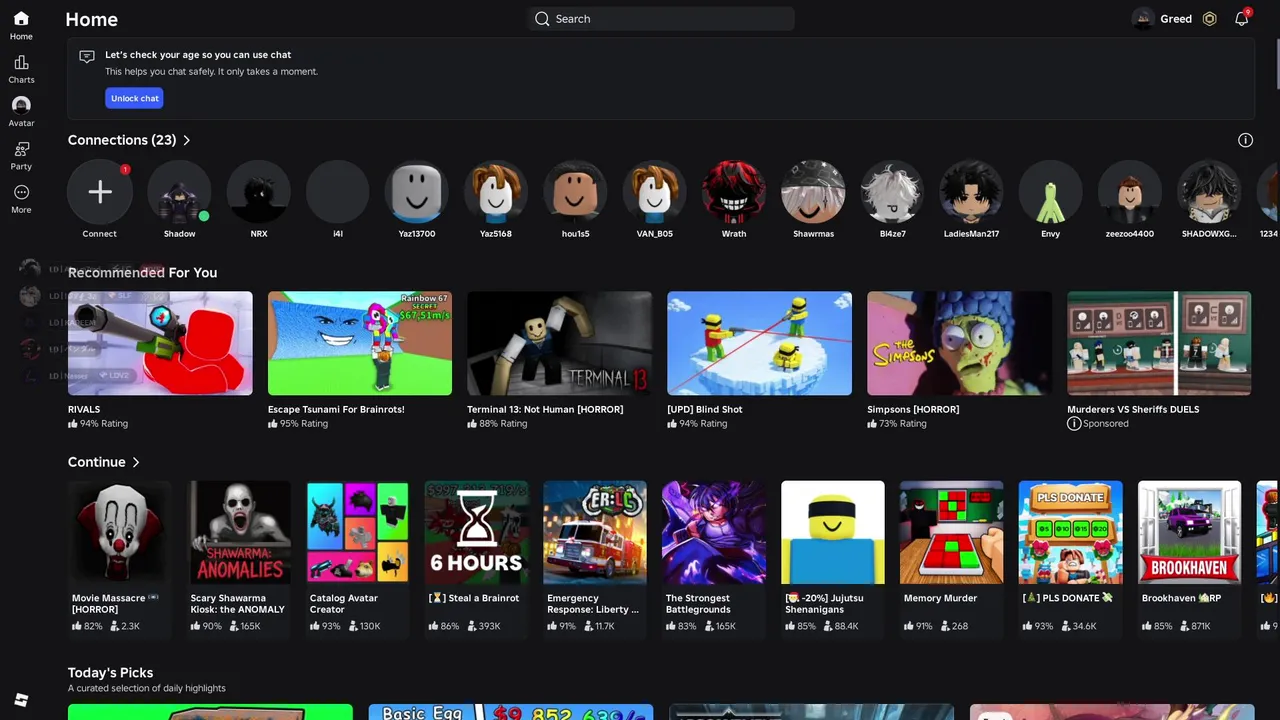1280x720 pixels.
Task: Click the Roblox logo icon at bottom left
Action: 21,700
